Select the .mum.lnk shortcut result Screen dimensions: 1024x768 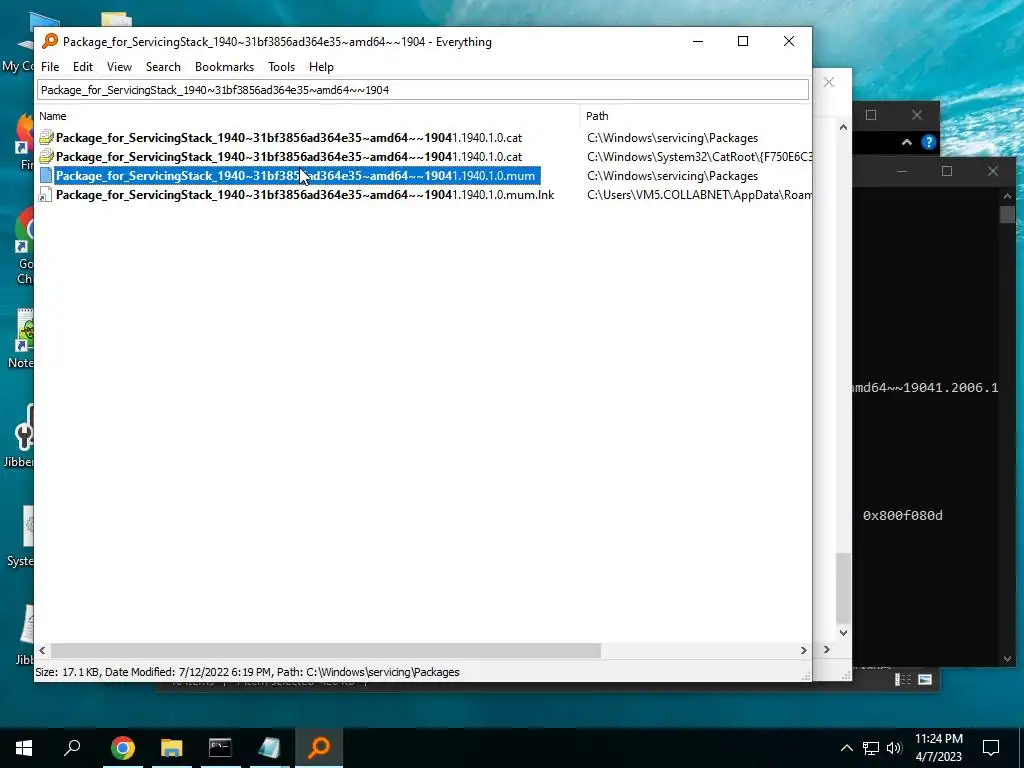click(x=305, y=195)
